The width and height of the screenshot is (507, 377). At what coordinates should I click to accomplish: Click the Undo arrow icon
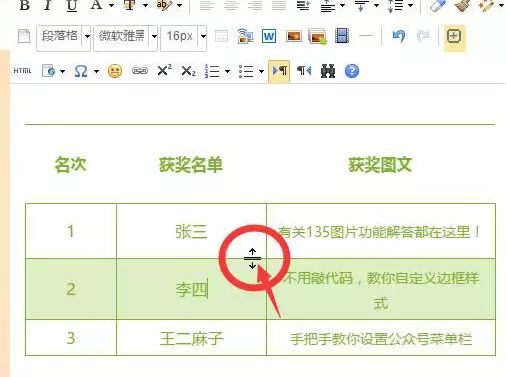pos(399,36)
